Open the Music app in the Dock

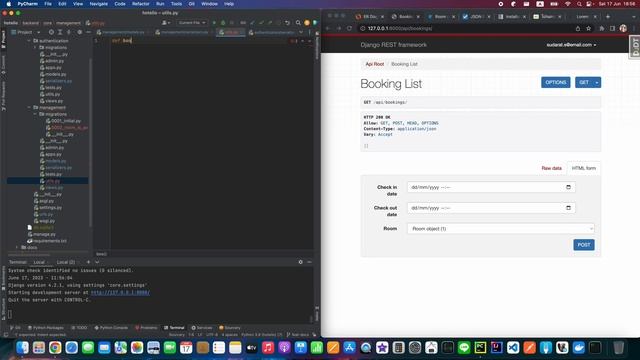[268, 348]
